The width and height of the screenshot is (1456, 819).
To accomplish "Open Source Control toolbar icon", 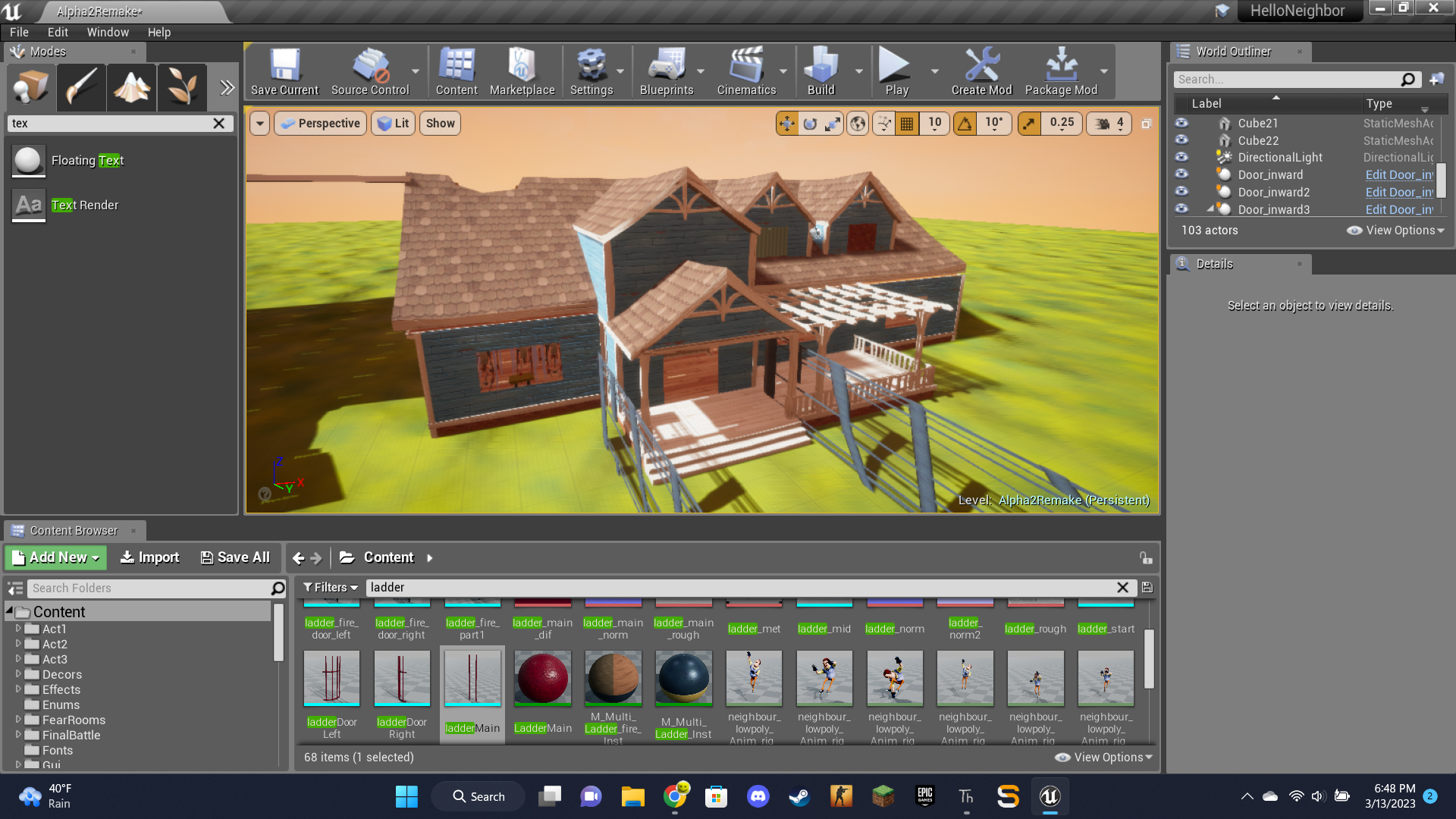I will (x=370, y=72).
